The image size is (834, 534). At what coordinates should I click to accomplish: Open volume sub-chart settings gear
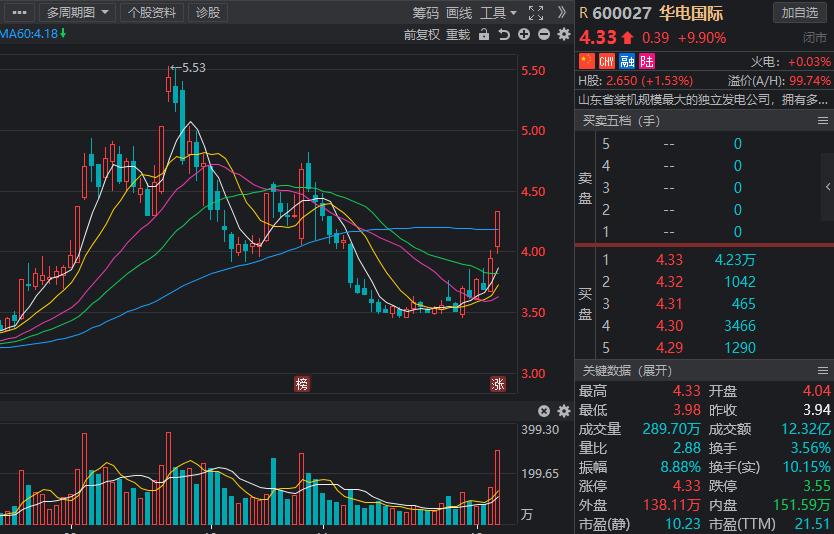pos(563,411)
